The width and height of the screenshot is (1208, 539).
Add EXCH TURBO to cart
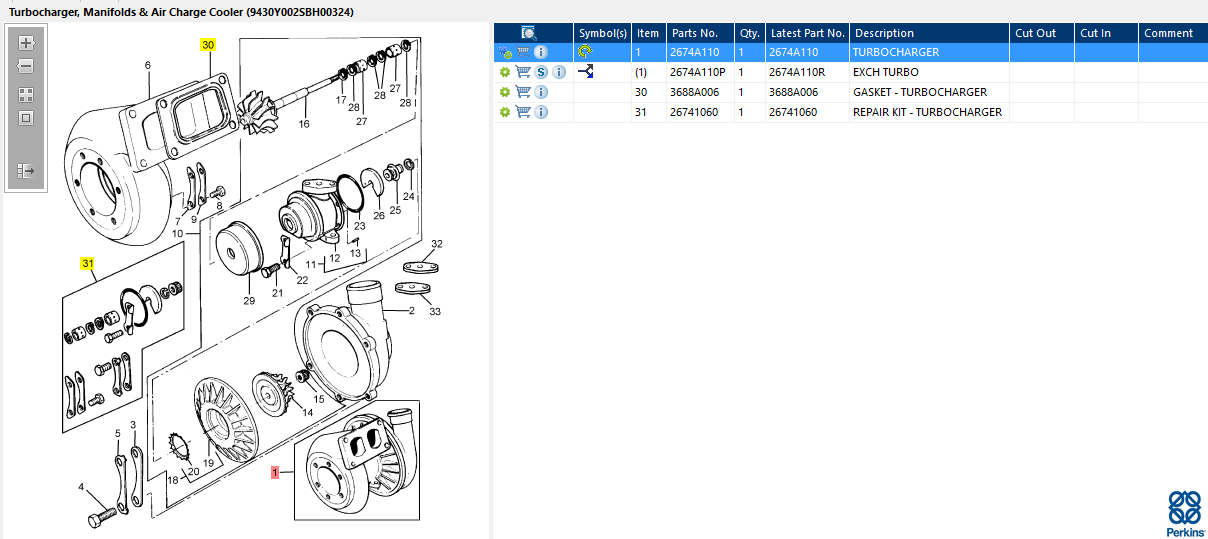(523, 72)
